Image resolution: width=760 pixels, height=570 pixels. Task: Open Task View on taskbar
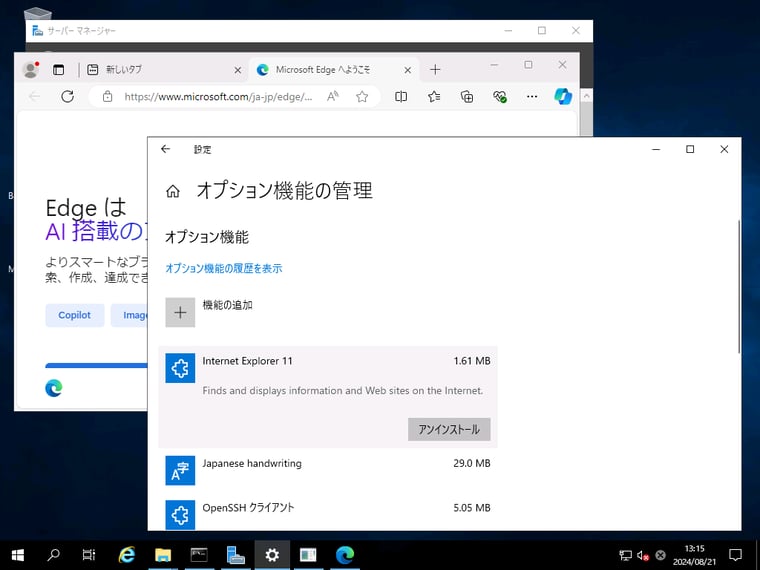[89, 555]
